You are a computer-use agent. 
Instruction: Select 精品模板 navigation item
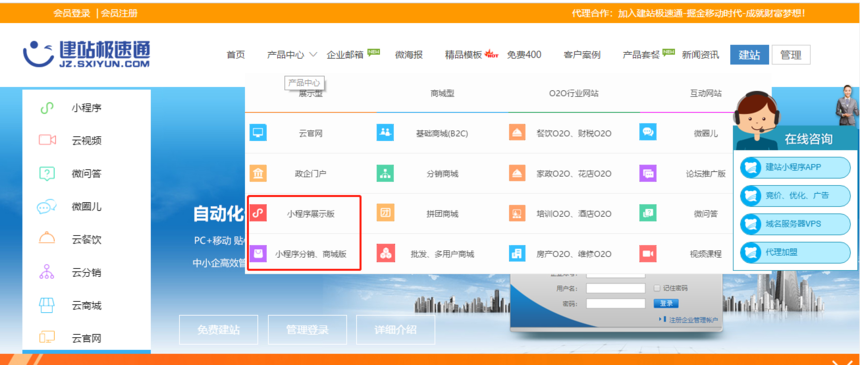point(463,54)
